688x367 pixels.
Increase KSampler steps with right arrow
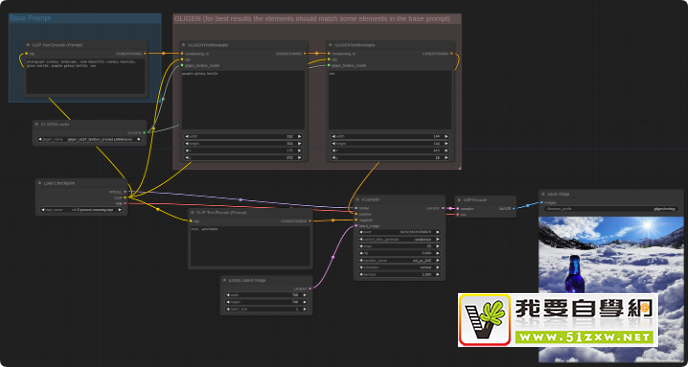pos(437,246)
